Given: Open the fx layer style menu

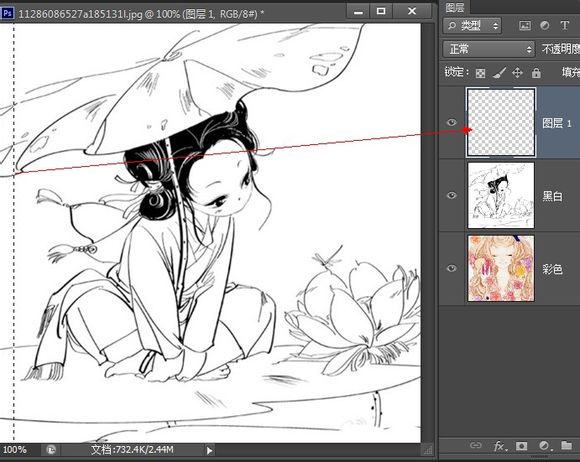Looking at the screenshot, I should pyautogui.click(x=499, y=446).
